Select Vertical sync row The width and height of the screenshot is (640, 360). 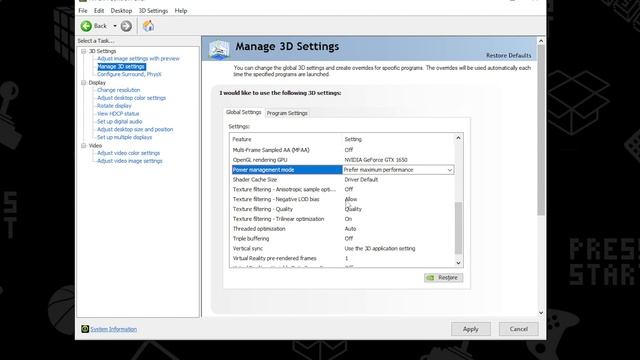coord(343,249)
